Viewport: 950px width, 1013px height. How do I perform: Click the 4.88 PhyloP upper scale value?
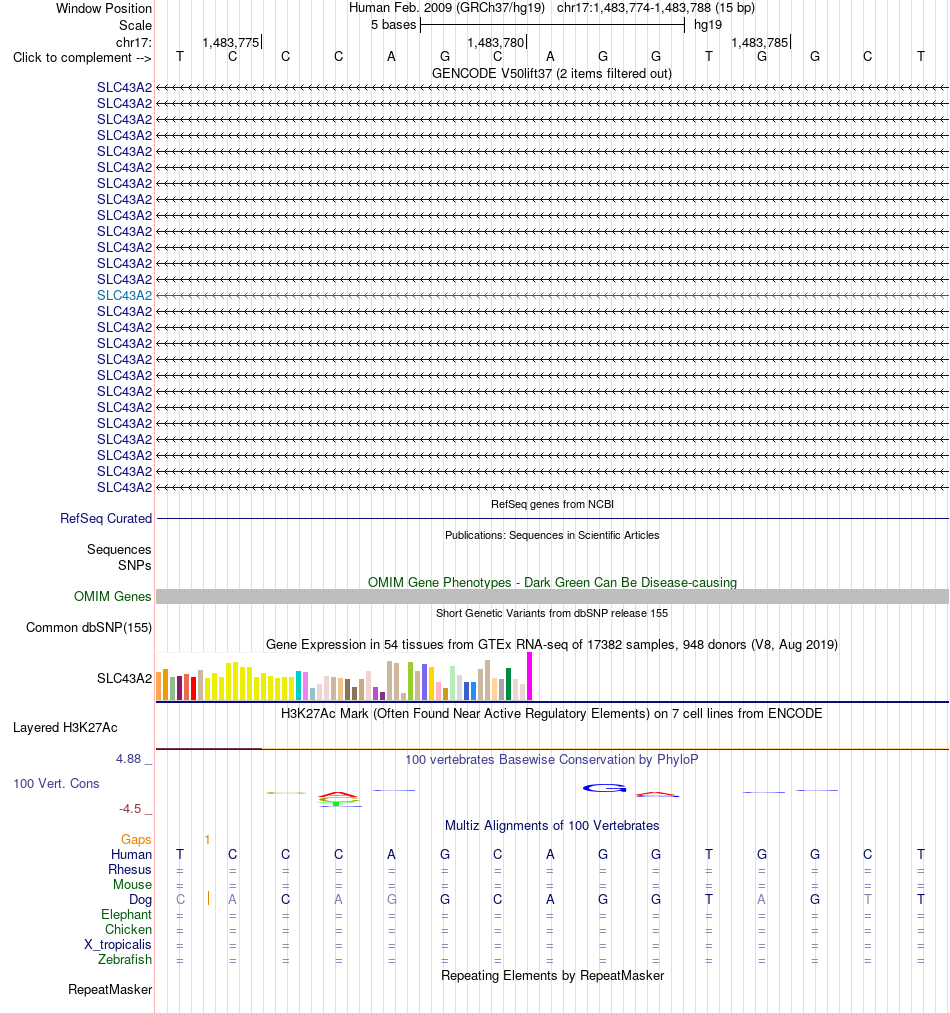[128, 758]
